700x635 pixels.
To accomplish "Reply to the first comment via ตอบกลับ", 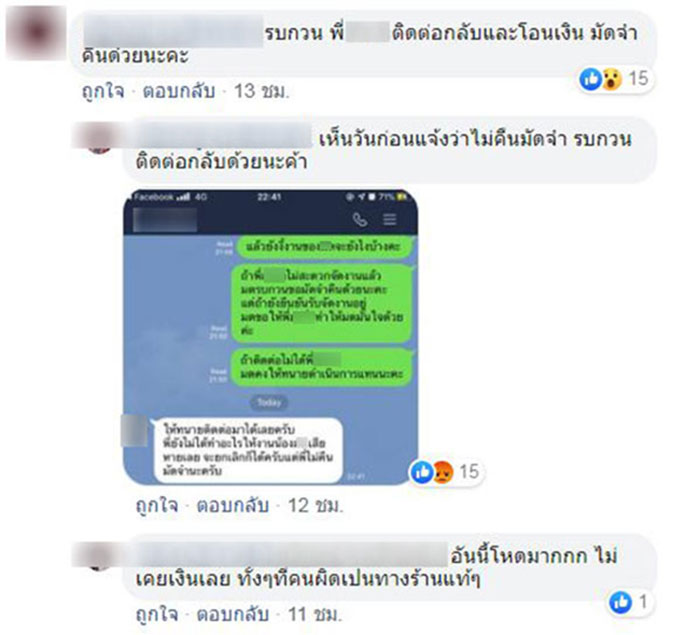I will (179, 91).
